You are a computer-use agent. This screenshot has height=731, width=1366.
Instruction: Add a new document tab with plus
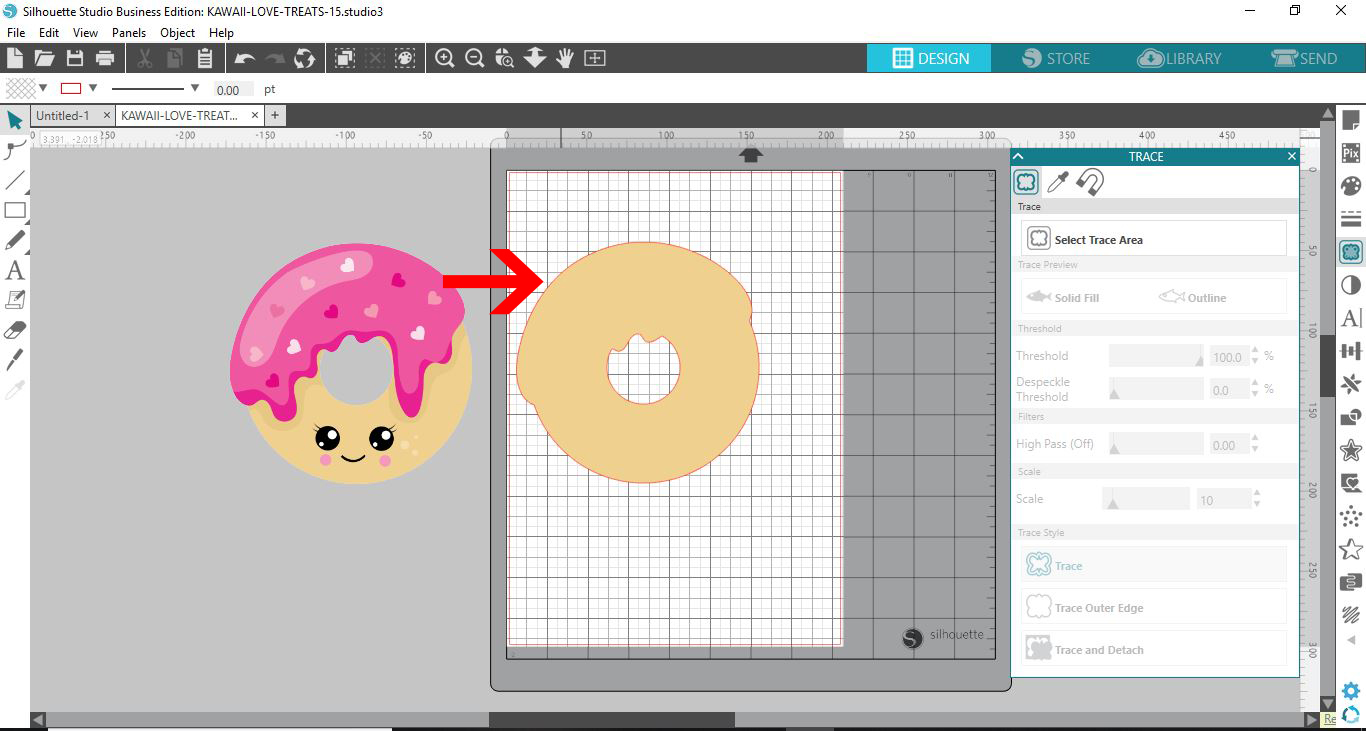275,116
